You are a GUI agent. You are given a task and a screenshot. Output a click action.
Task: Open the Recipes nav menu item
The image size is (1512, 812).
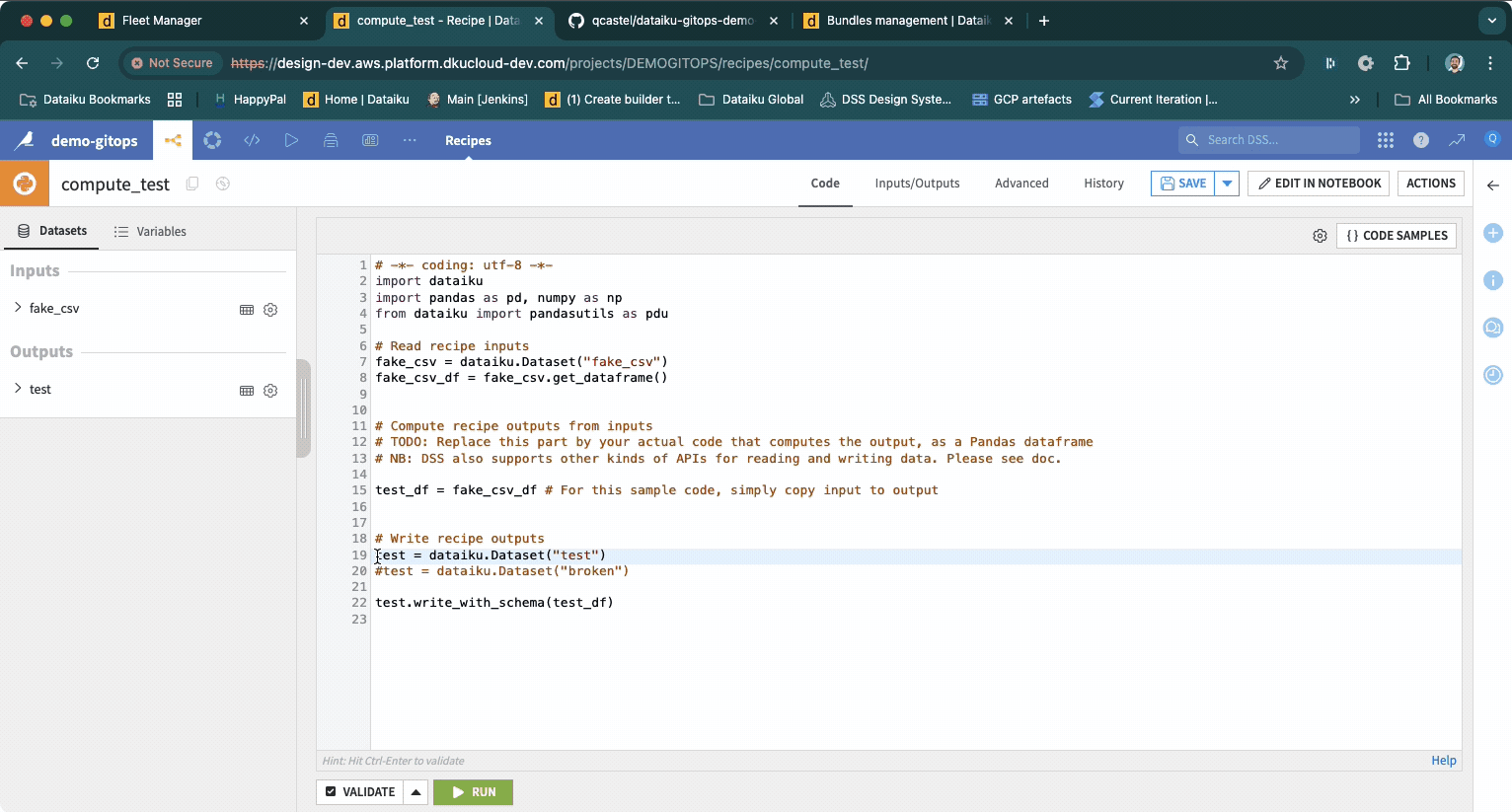click(x=468, y=140)
